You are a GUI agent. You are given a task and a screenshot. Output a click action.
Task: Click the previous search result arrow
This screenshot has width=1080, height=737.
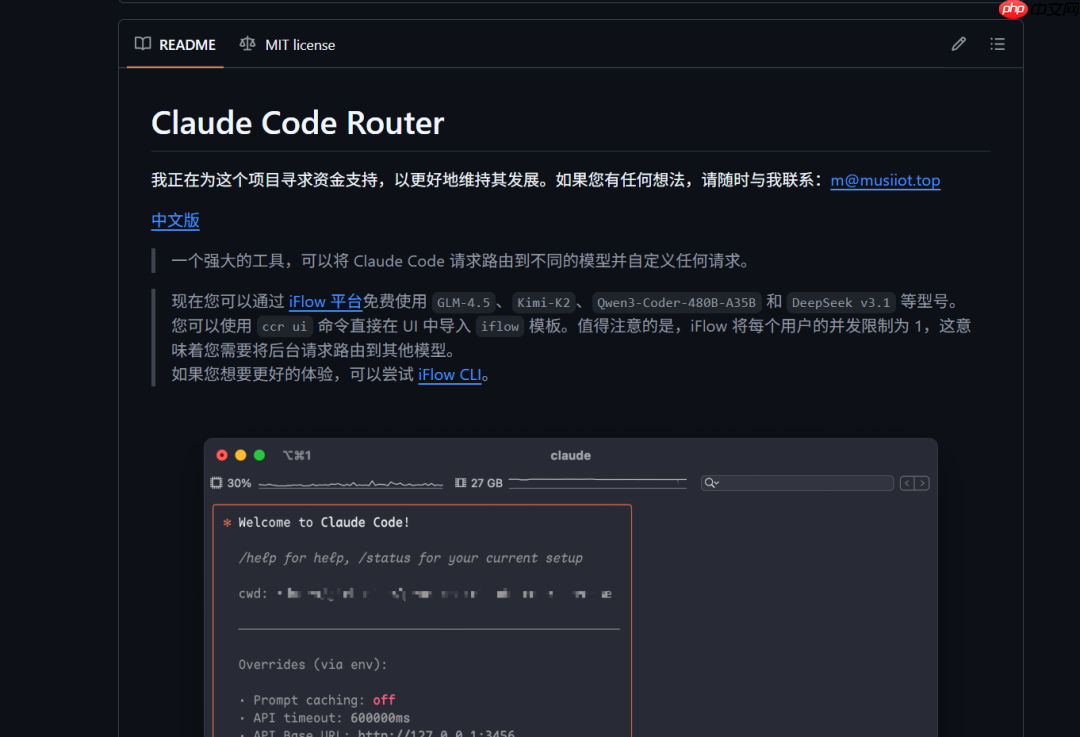(906, 483)
